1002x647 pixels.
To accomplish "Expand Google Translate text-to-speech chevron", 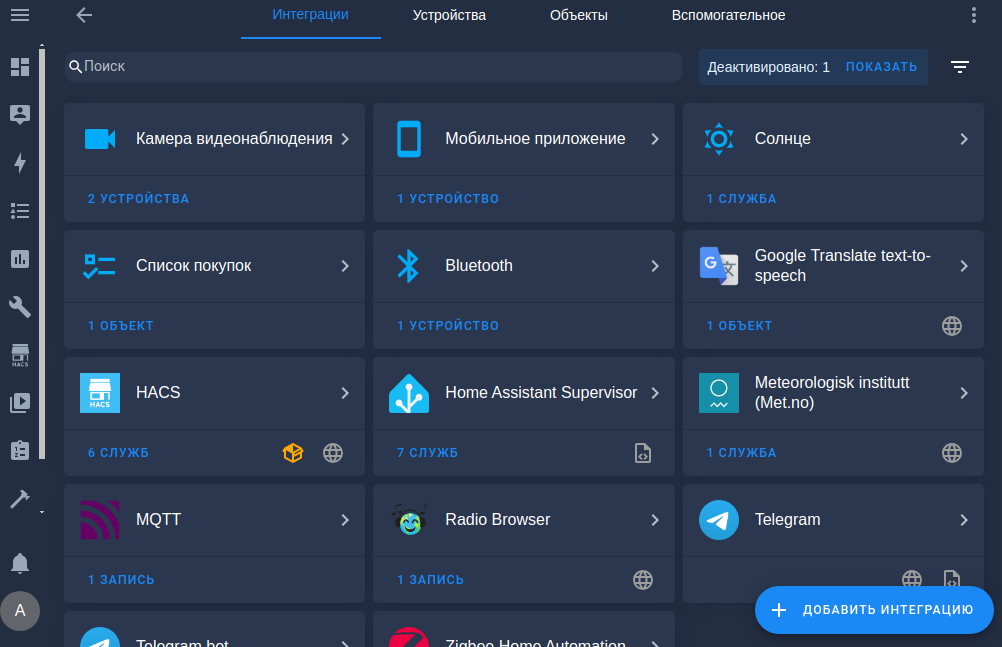I will [964, 266].
